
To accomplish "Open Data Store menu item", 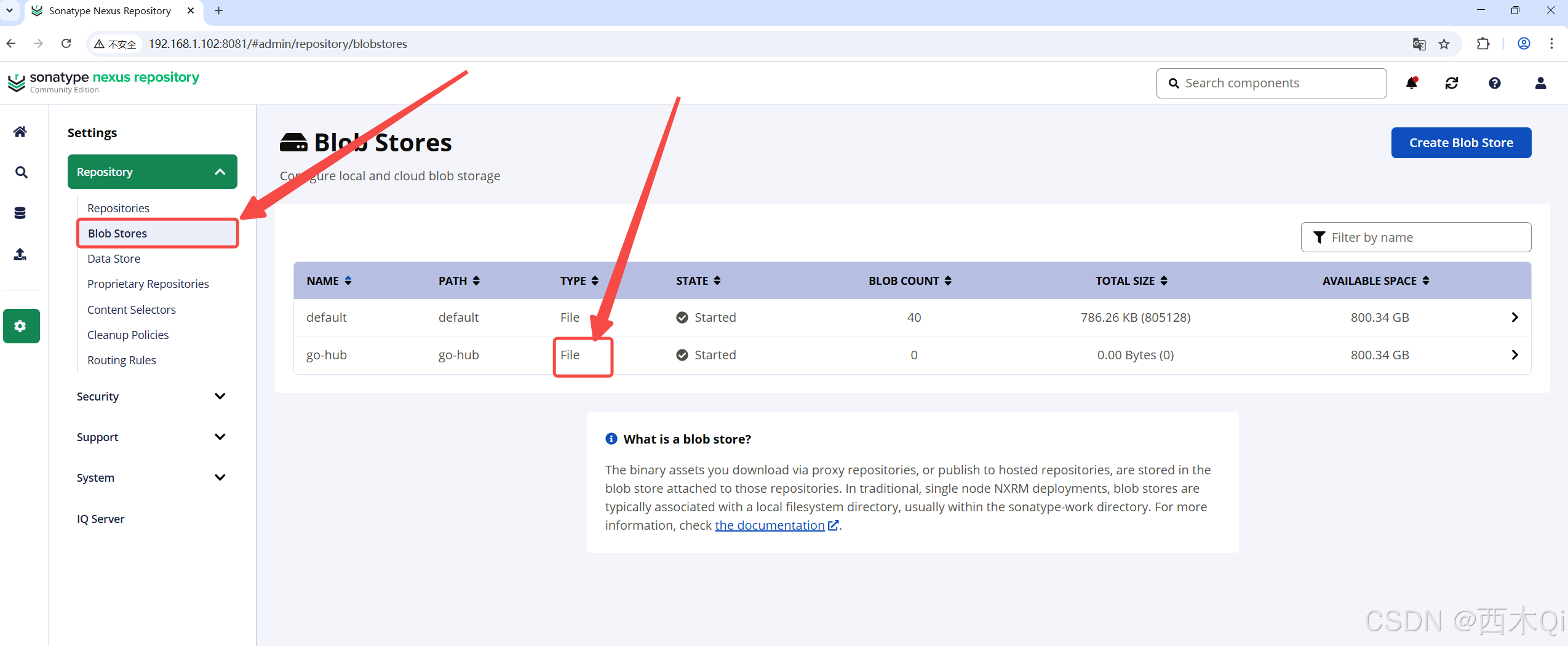I will pyautogui.click(x=114, y=258).
